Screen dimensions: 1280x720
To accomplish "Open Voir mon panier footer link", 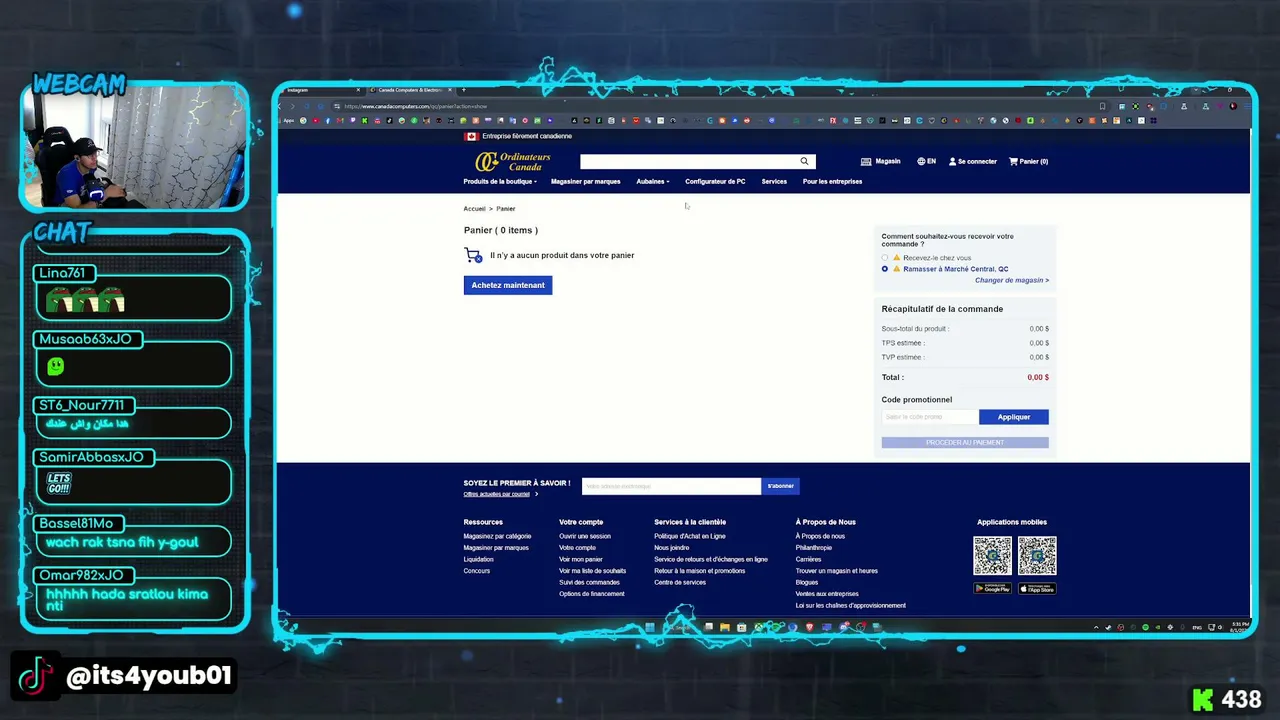I will pyautogui.click(x=581, y=559).
